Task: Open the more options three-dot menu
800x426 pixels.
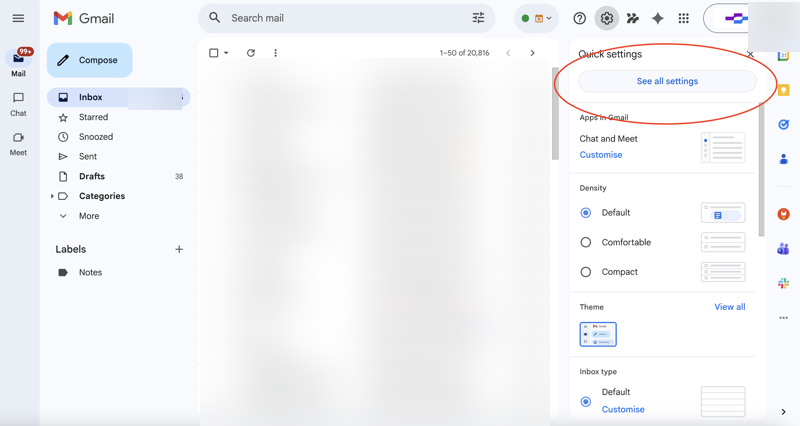Action: coord(276,53)
